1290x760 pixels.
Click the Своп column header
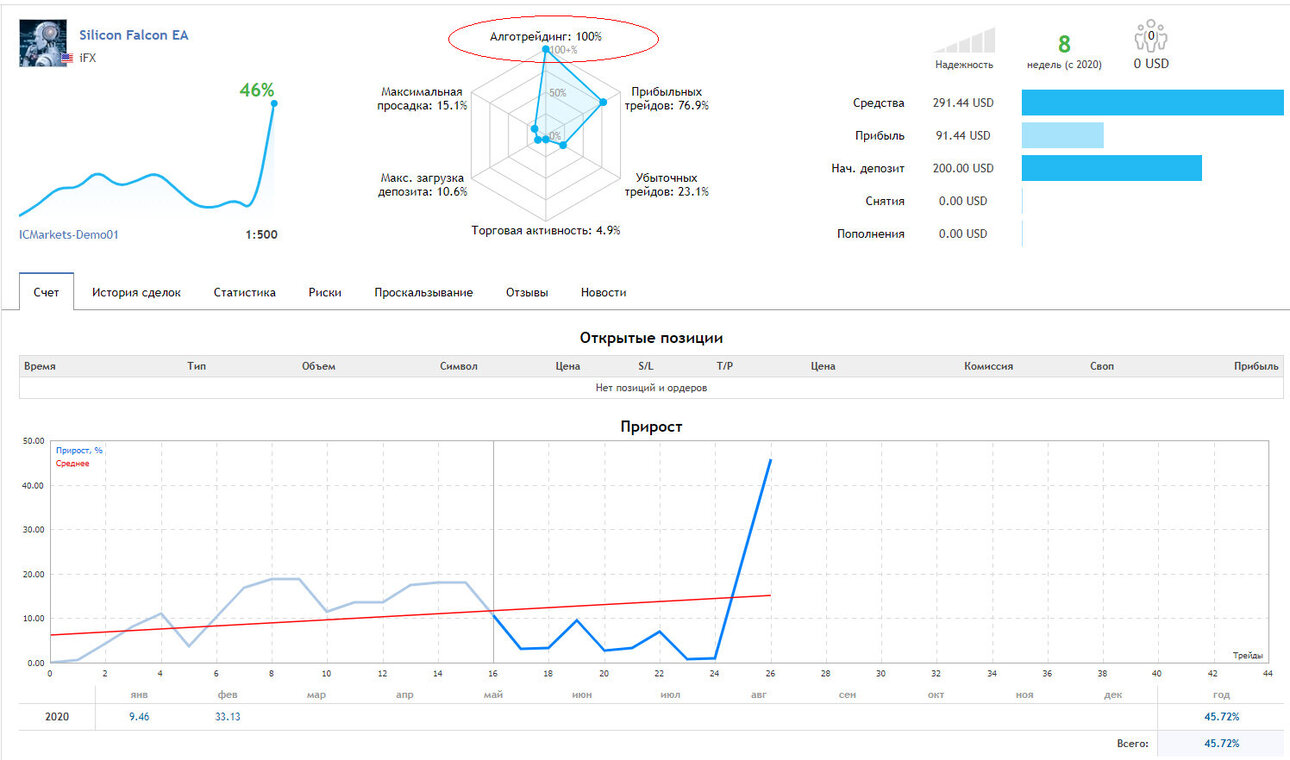tap(1102, 366)
